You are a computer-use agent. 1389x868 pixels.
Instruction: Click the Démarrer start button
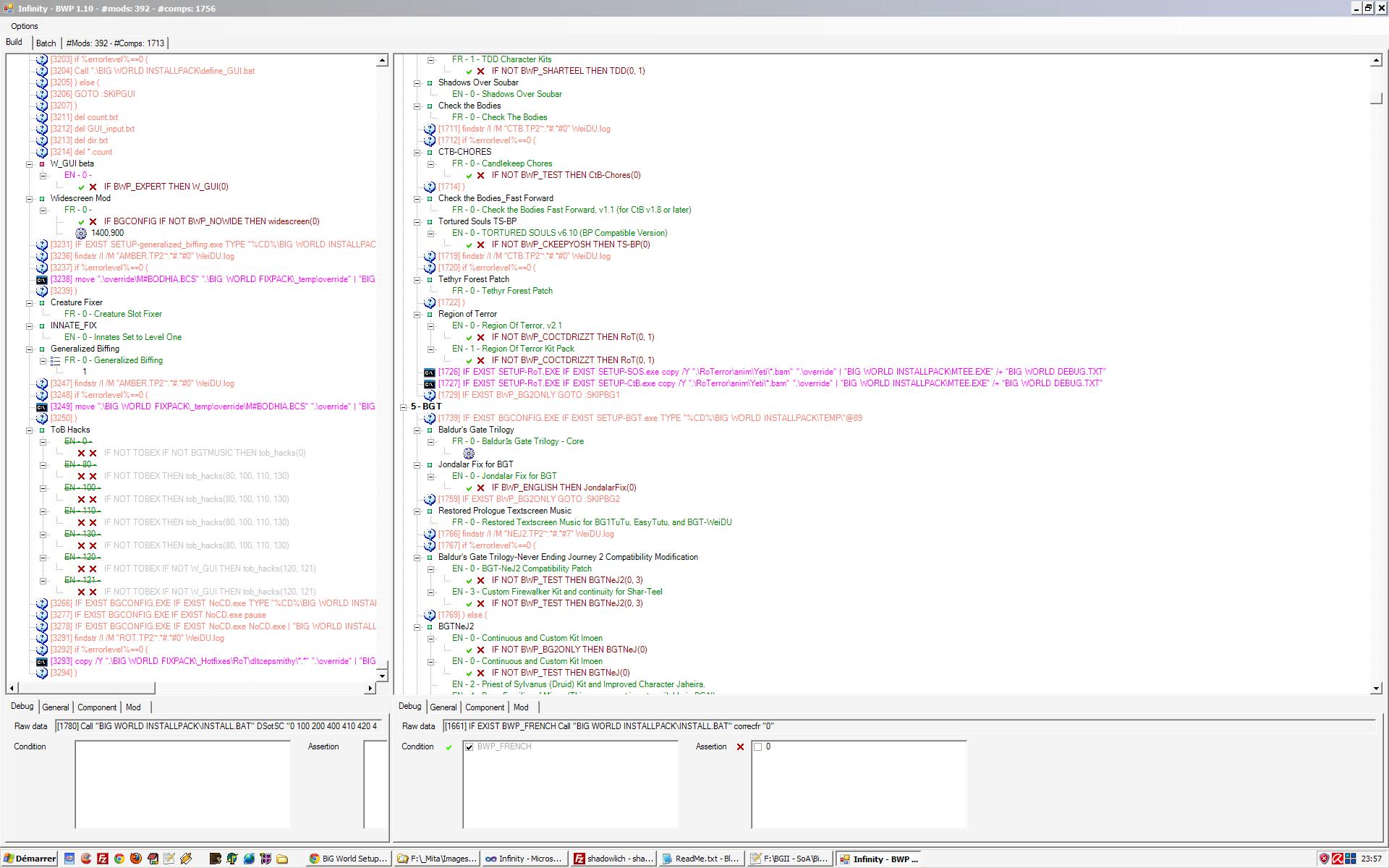(x=29, y=859)
